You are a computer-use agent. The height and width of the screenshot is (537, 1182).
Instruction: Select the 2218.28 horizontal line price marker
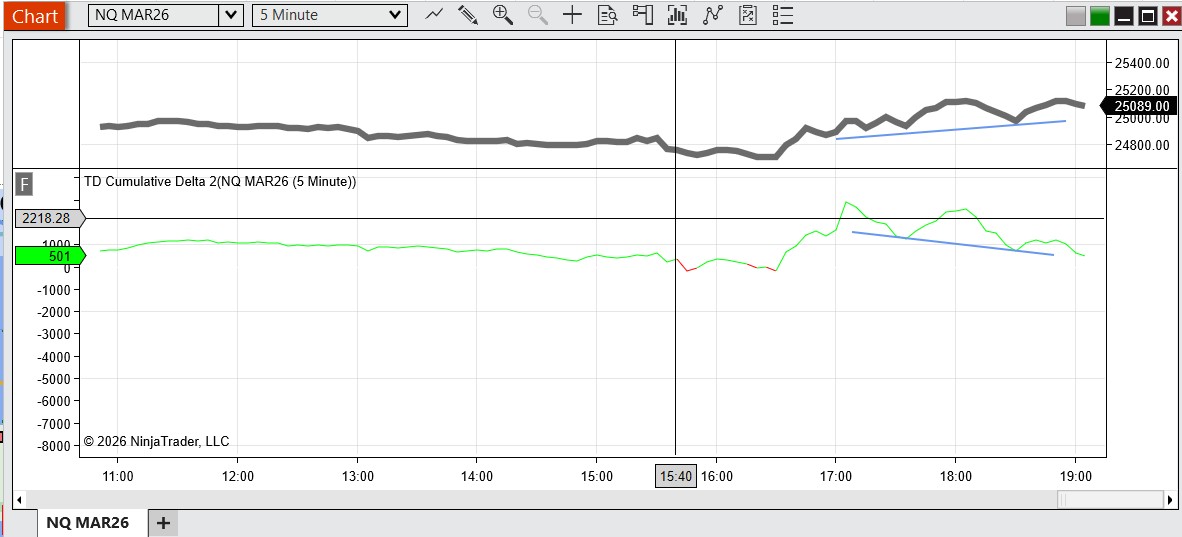click(x=50, y=219)
